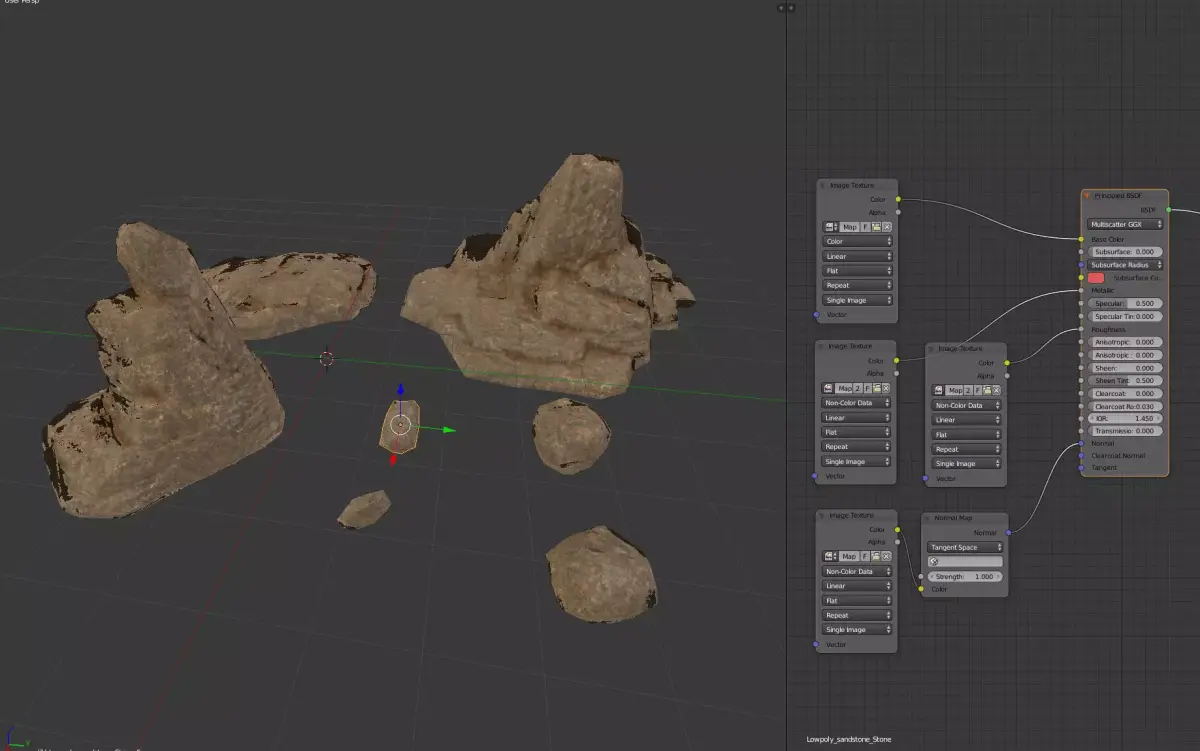
Task: Click user count 2 in Roughness texture node
Action: (x=968, y=390)
